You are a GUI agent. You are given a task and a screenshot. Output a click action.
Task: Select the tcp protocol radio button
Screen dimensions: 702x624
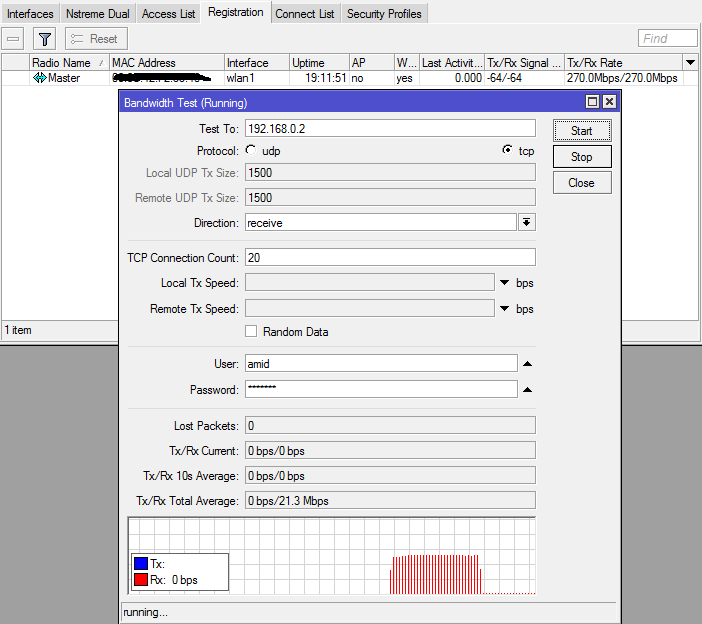(x=507, y=150)
